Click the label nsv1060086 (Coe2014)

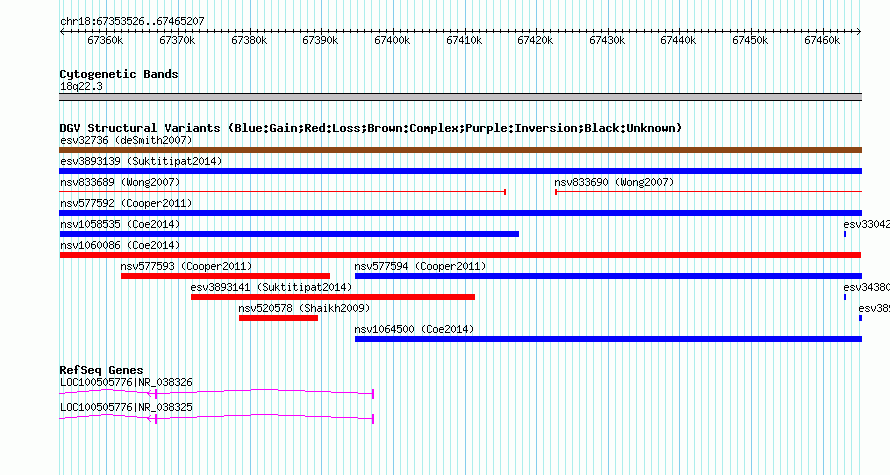pos(120,245)
